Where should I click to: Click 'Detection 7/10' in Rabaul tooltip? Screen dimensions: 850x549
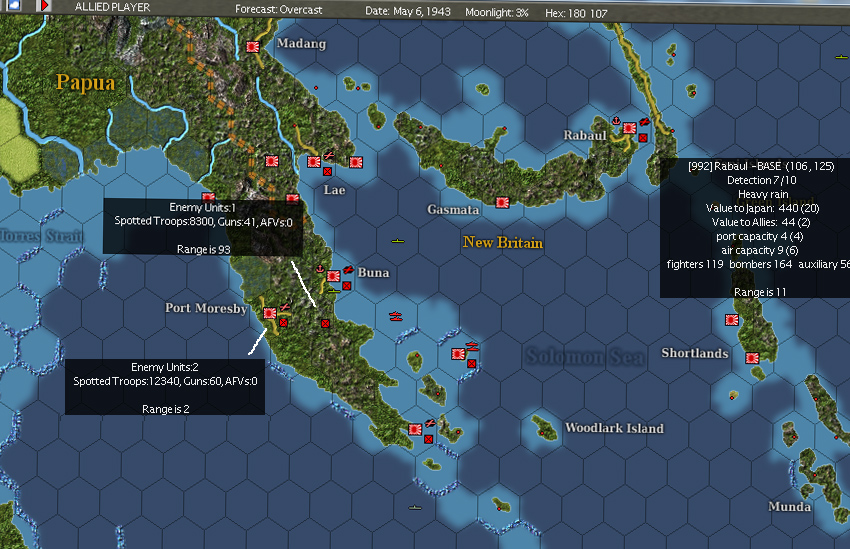[762, 180]
